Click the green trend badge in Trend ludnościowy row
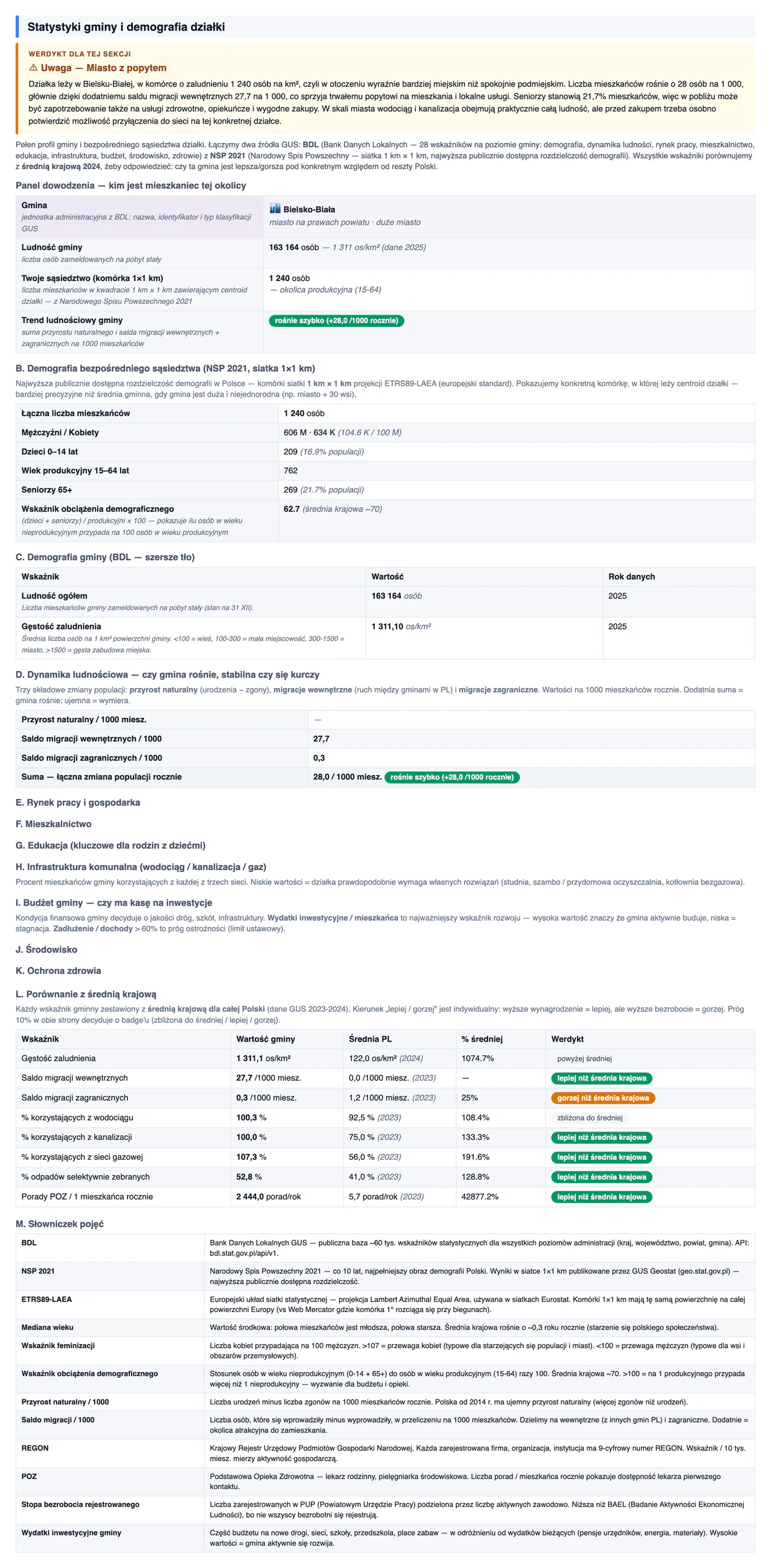This screenshot has height=1568, width=771. [336, 321]
